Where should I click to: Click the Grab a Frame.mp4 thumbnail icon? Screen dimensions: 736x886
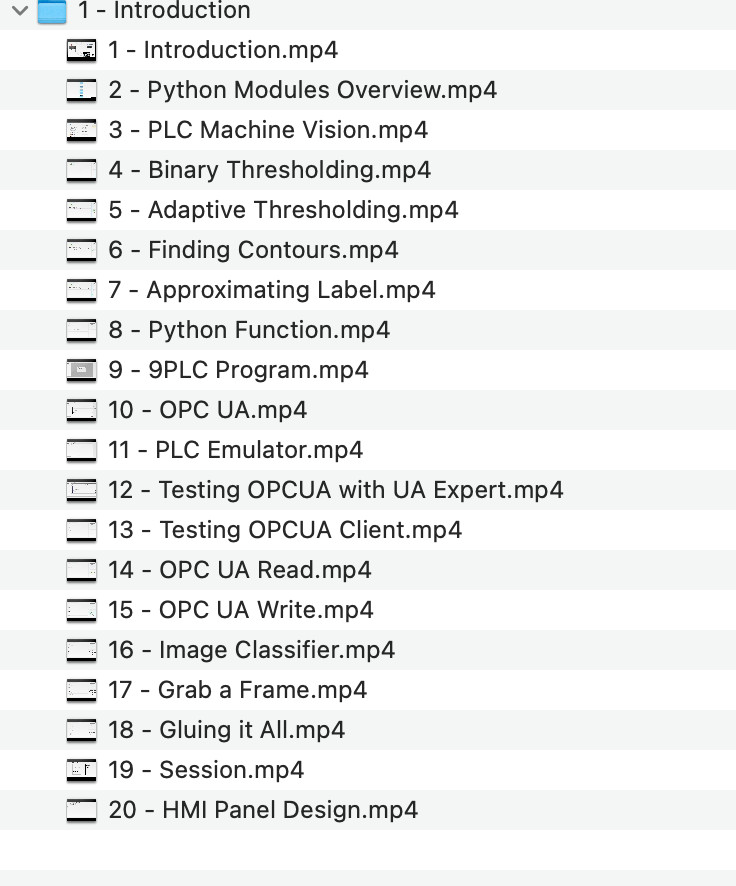click(81, 690)
